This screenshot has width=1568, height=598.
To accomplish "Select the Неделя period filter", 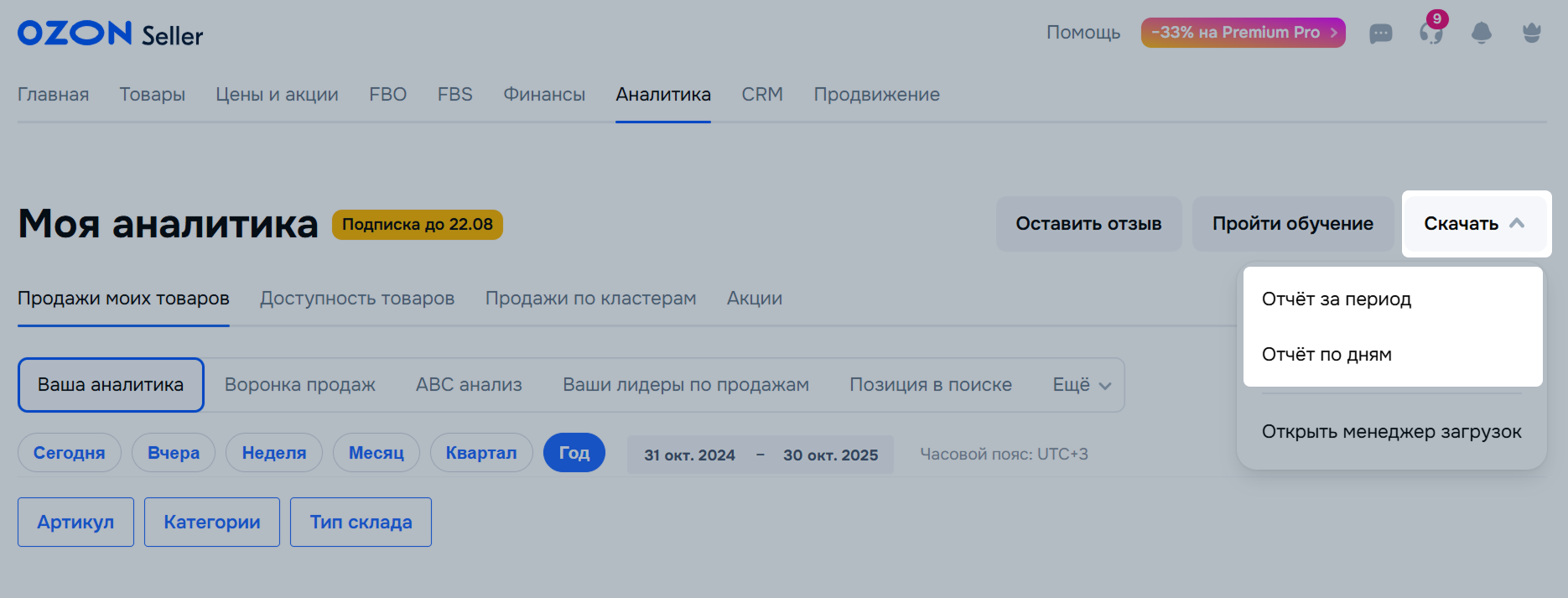I will pos(274,453).
